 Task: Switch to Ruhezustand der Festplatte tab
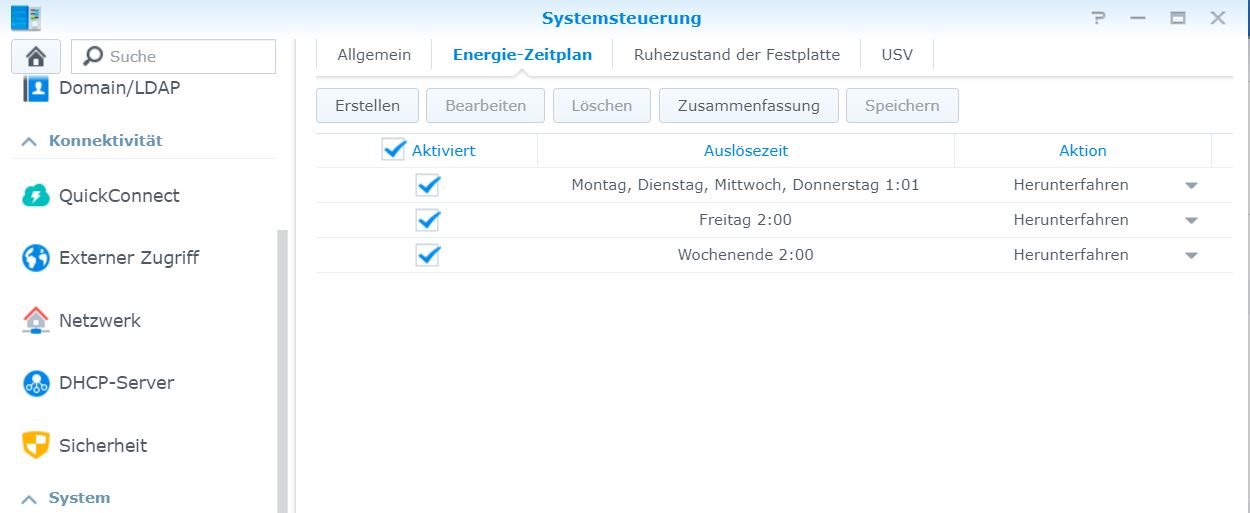(737, 55)
